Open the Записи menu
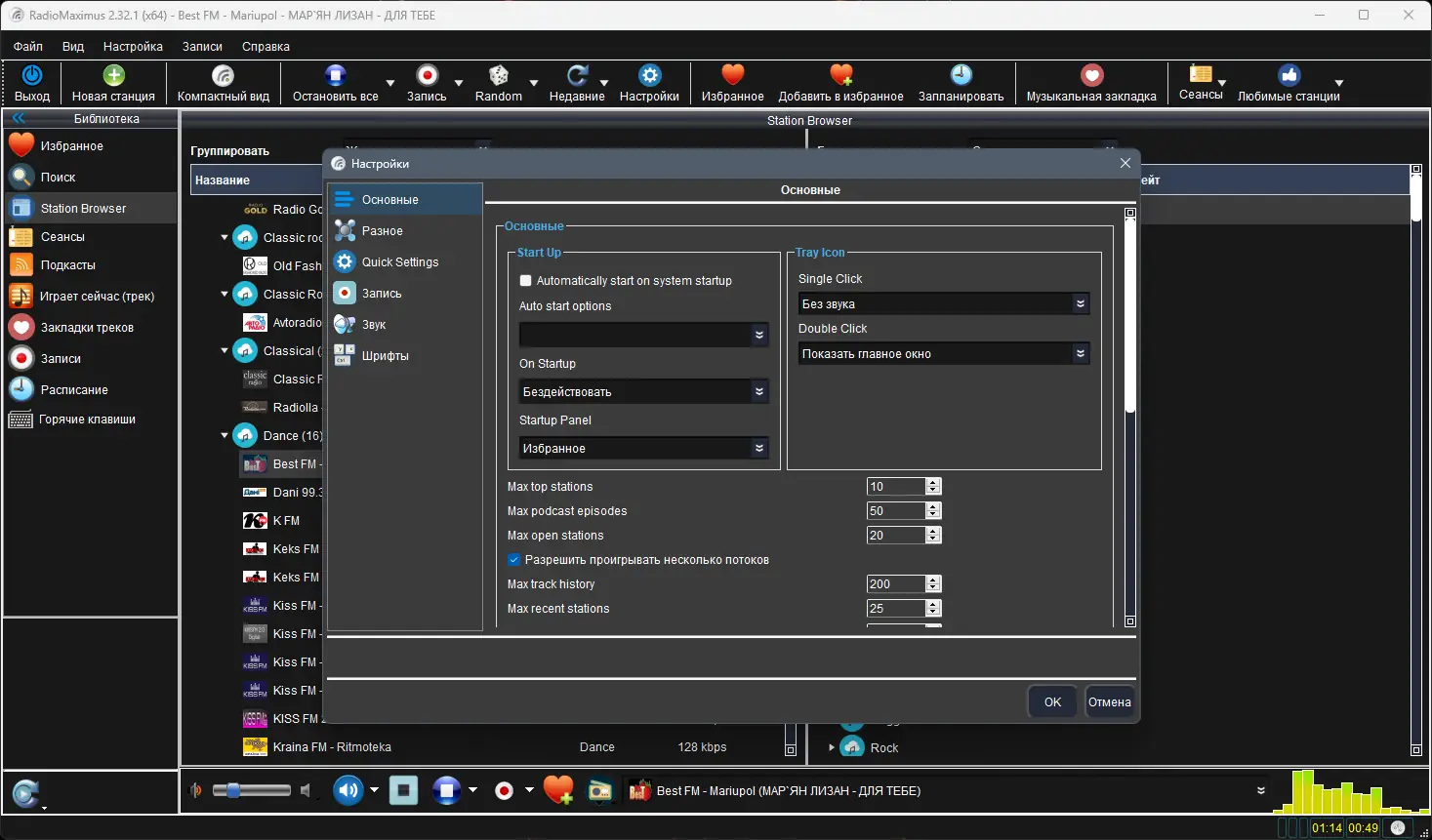Screen dimensions: 1432x840 202,47
